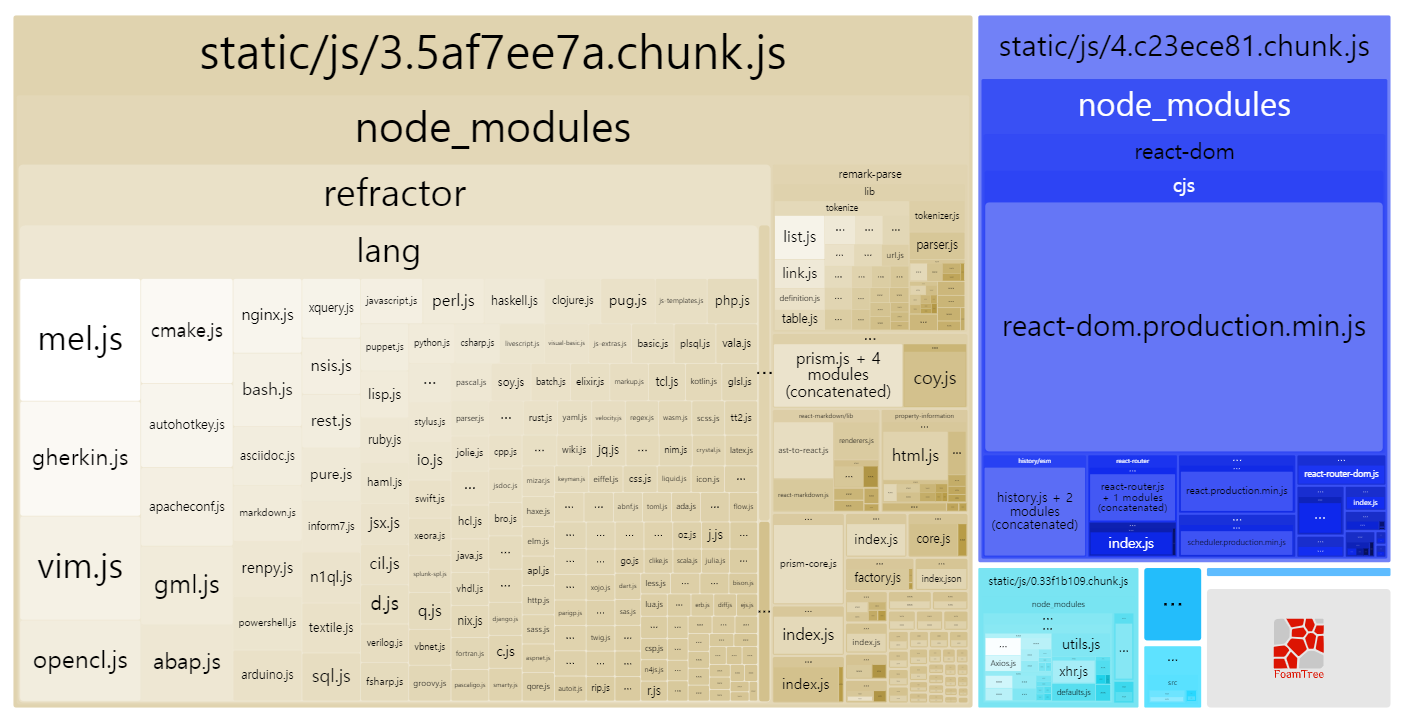Select table.js under tokenize
1405x722 pixels.
(x=800, y=319)
